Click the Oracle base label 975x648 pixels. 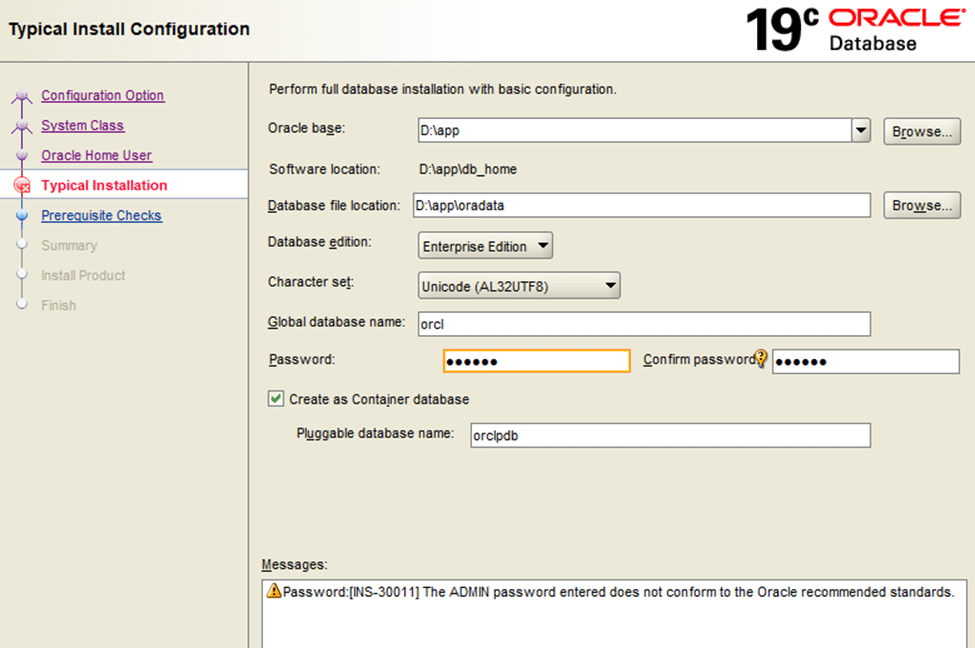tap(307, 128)
